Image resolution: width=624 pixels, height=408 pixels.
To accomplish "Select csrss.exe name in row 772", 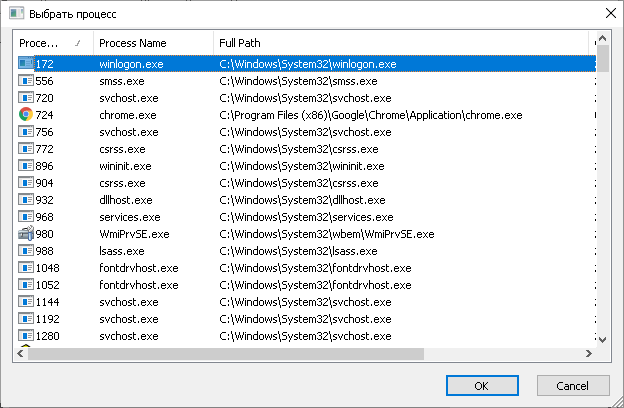I will (x=122, y=149).
